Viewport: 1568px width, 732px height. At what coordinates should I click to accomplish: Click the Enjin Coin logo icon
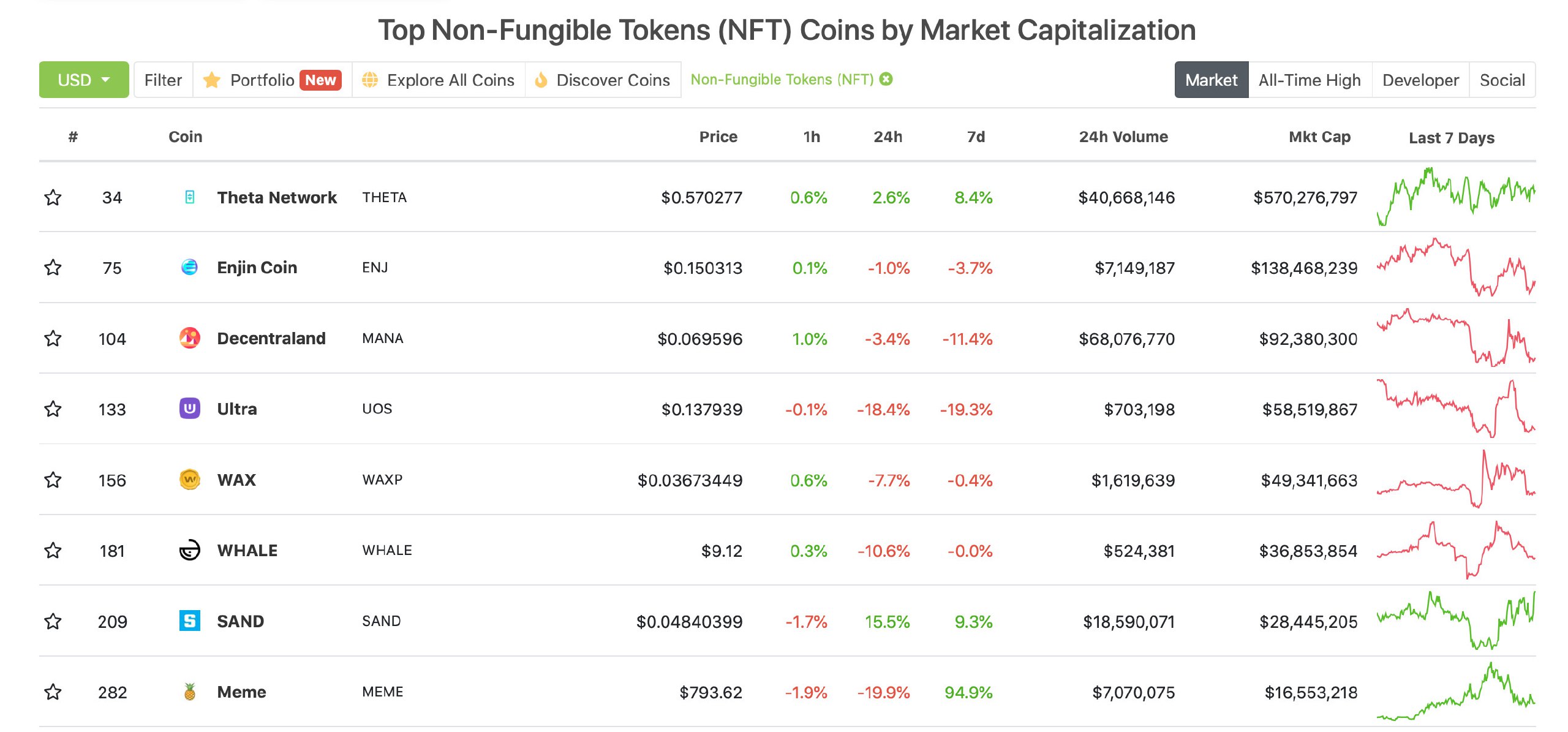(x=190, y=268)
